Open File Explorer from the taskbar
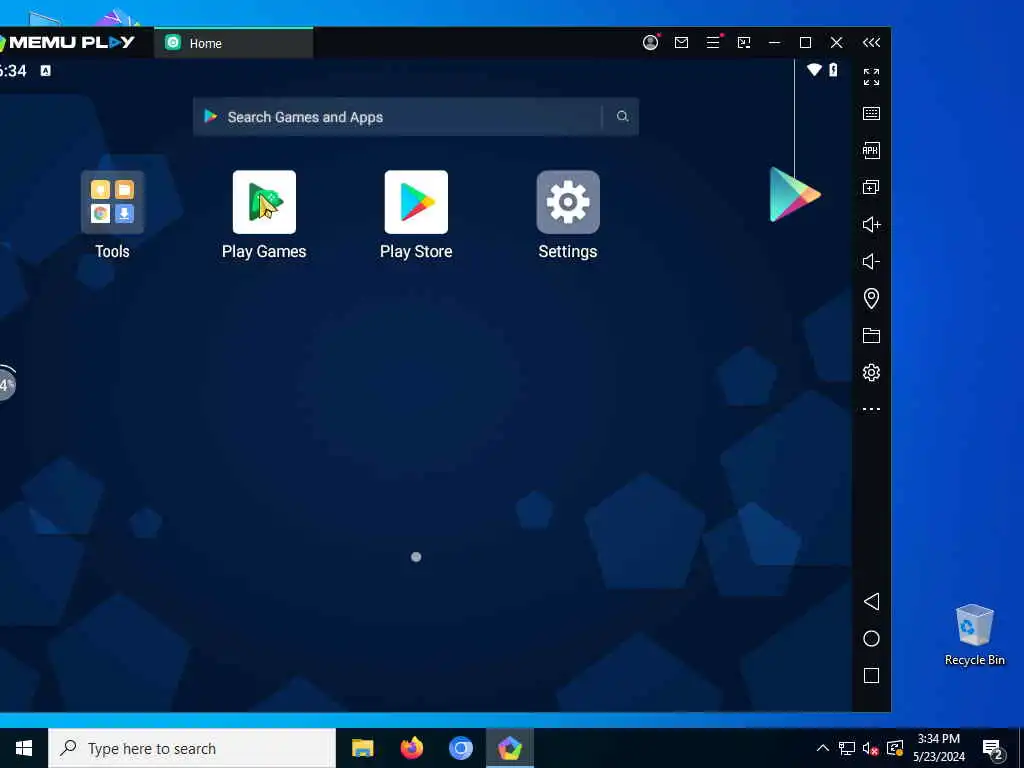The width and height of the screenshot is (1024, 768). pos(362,748)
